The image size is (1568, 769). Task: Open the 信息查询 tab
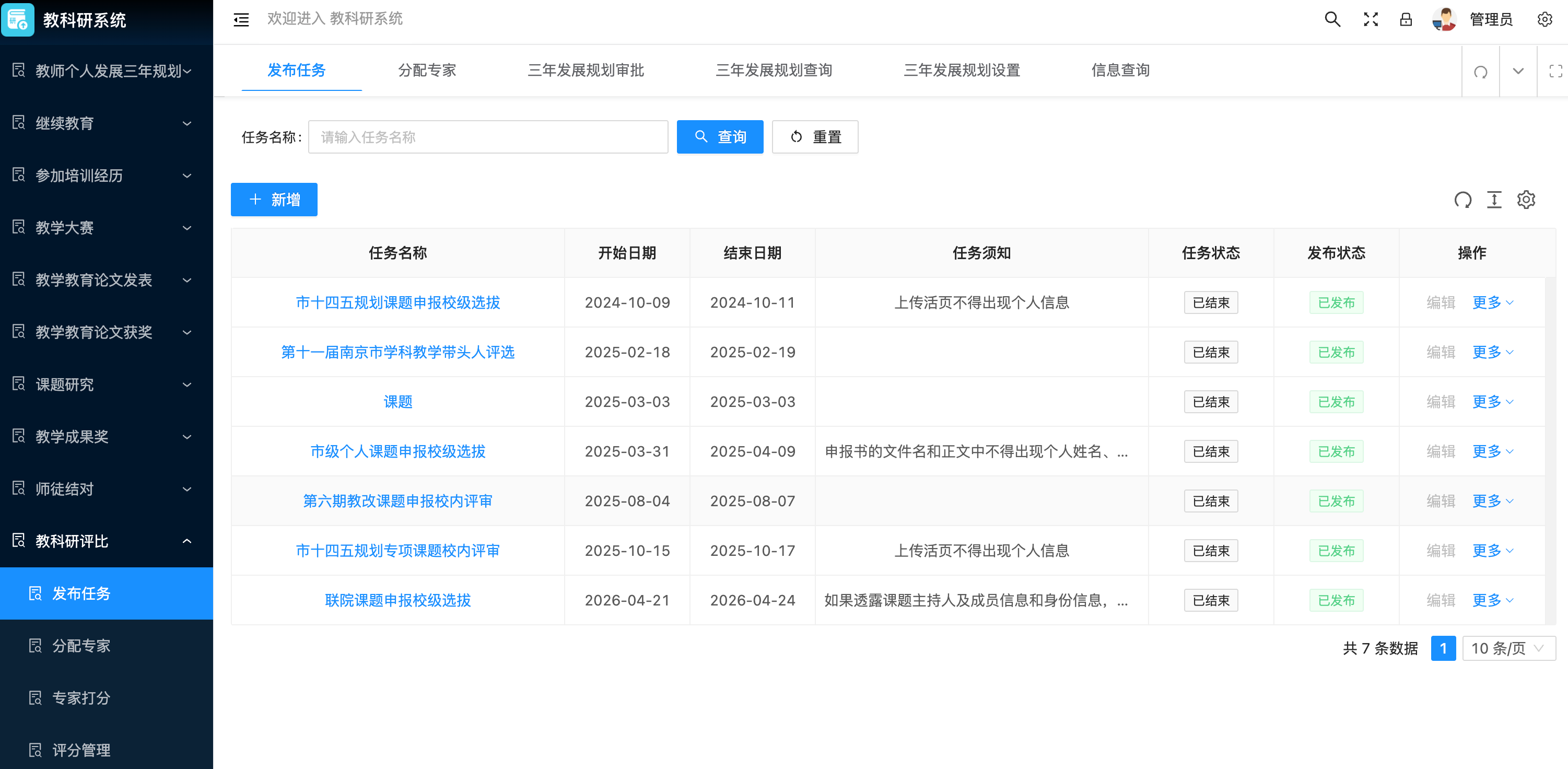pos(1120,70)
